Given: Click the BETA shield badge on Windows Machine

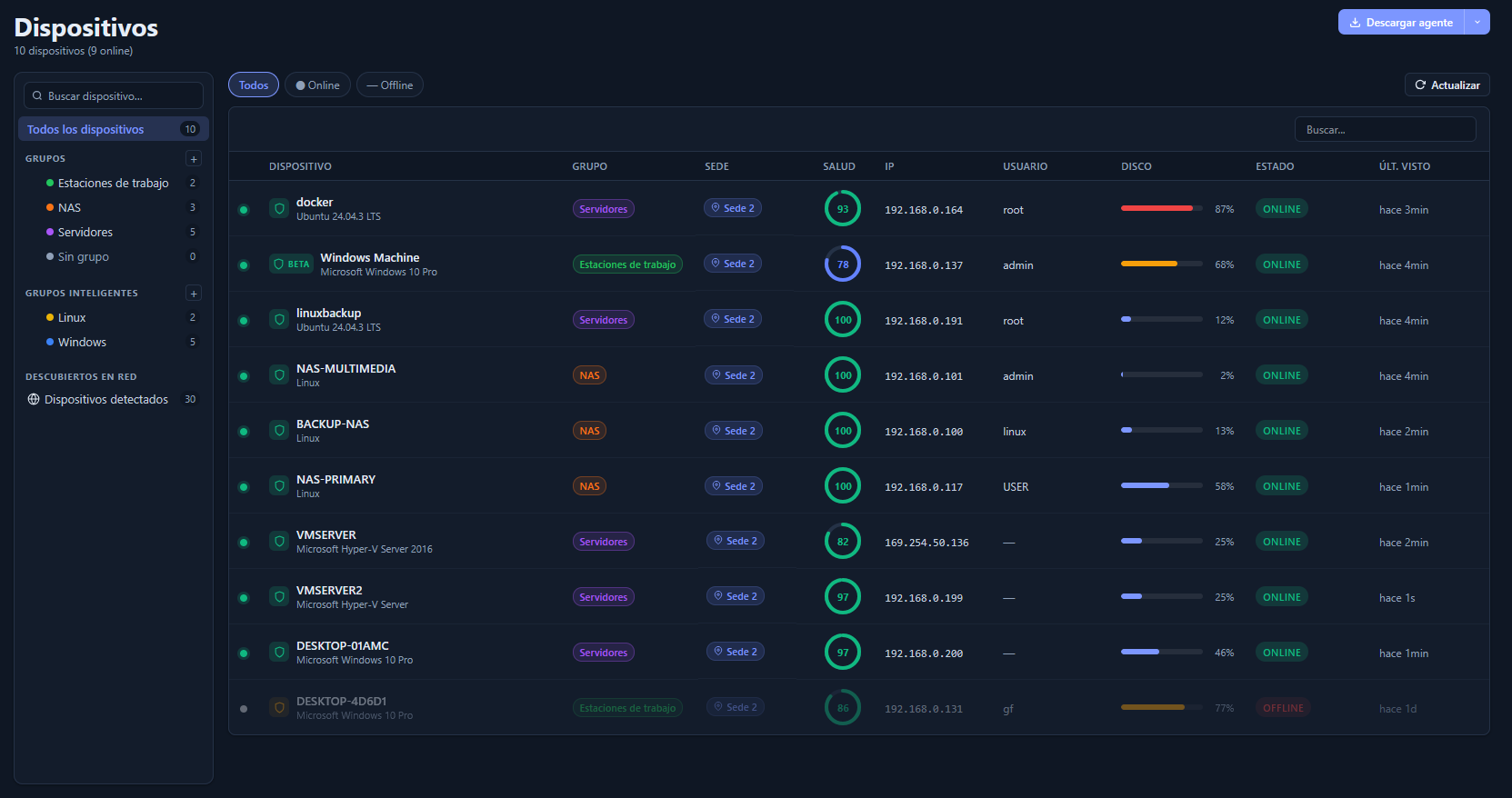Looking at the screenshot, I should click(291, 264).
